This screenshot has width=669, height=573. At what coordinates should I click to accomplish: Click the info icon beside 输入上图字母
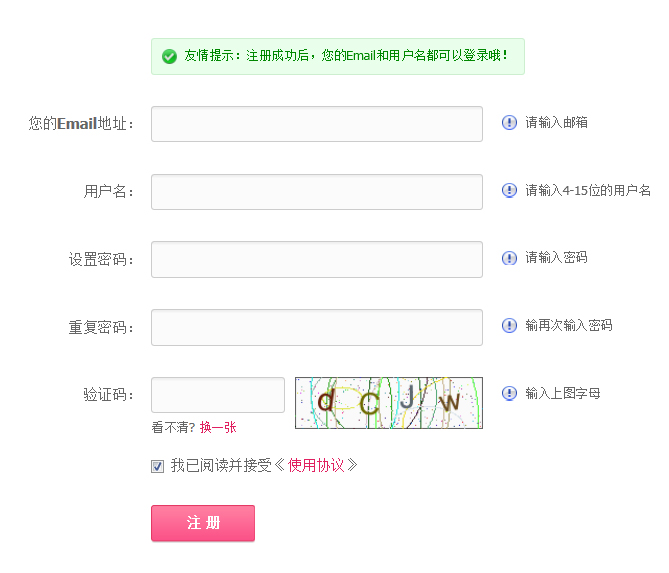point(509,394)
